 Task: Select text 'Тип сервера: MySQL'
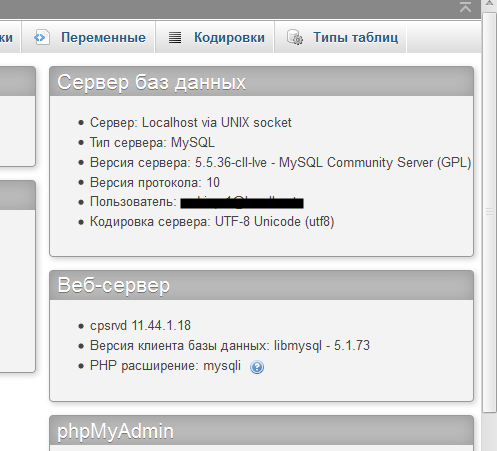pos(152,143)
